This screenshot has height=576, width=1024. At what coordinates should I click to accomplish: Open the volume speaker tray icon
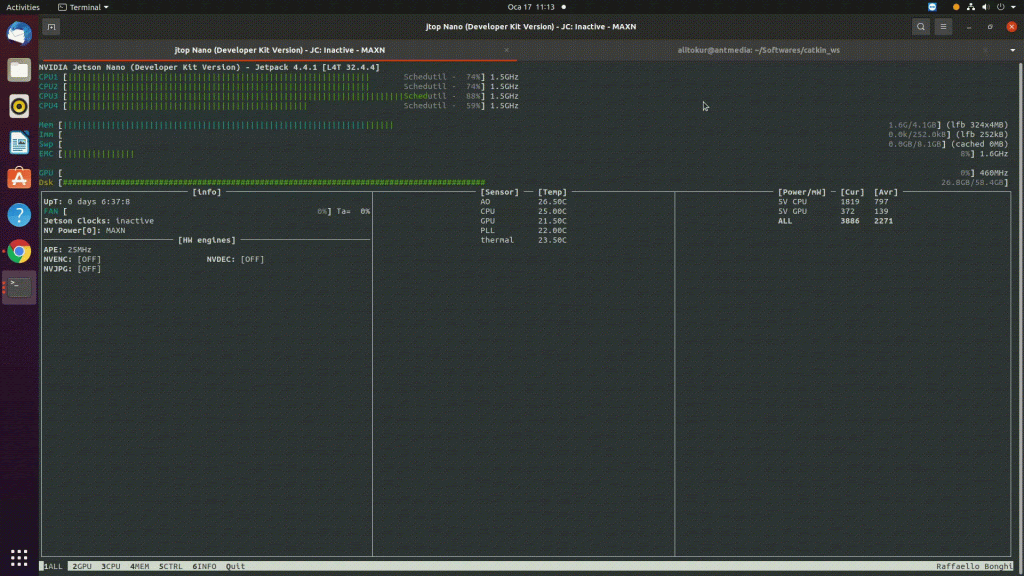coord(985,7)
